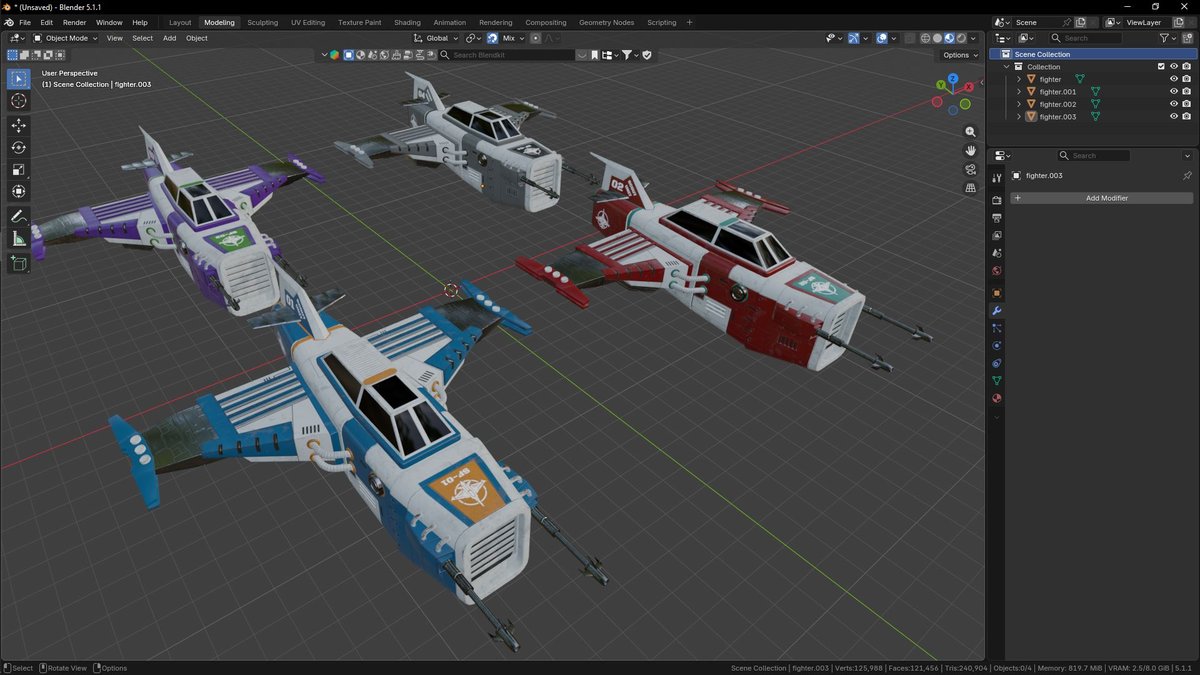Hide fighter.001 using its eye icon
Screen dimensions: 1200x675
click(x=1174, y=92)
